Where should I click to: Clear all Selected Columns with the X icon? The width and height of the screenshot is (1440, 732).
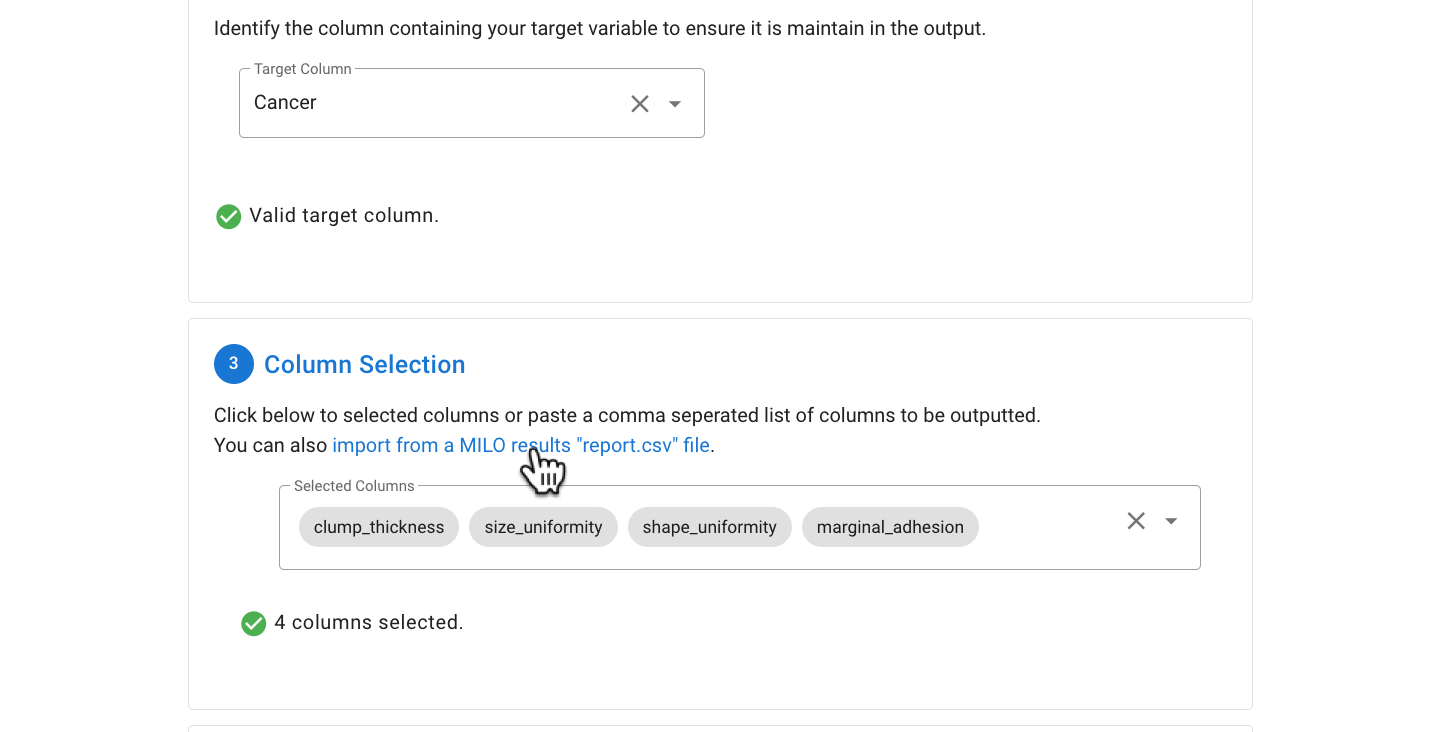tap(1136, 521)
